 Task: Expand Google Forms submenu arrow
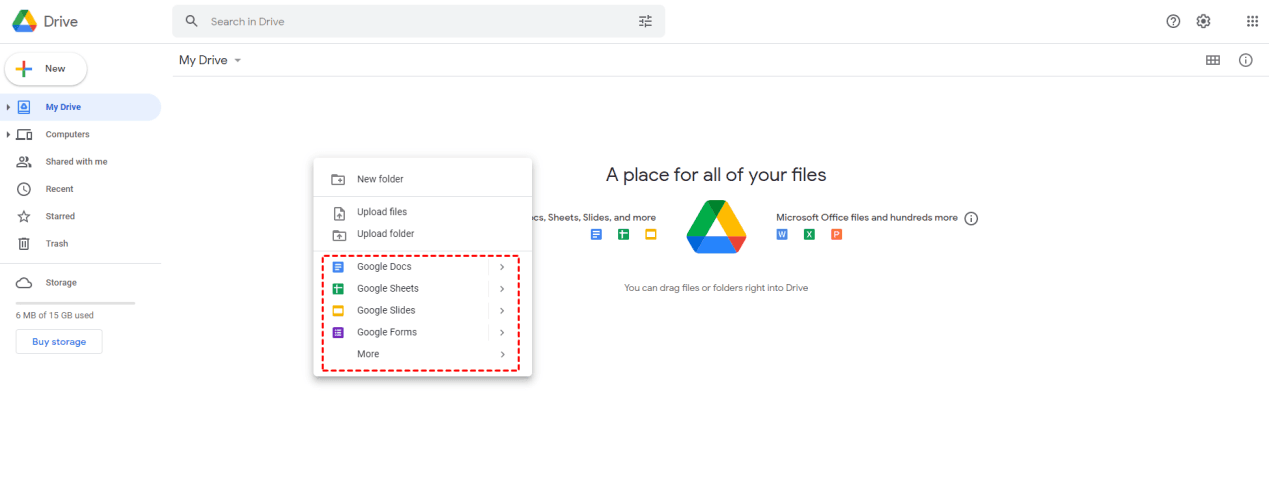[502, 333]
